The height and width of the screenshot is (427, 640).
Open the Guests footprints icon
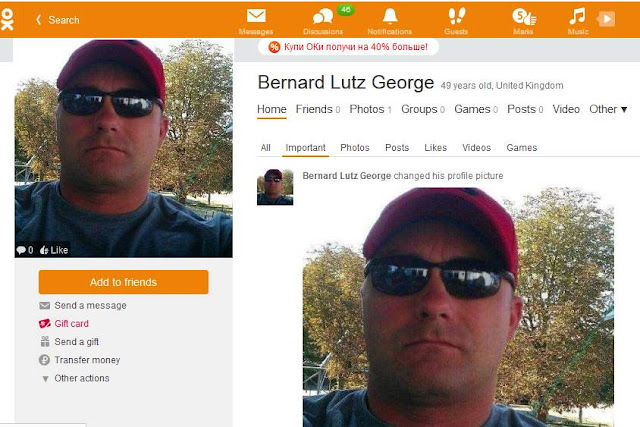point(456,16)
